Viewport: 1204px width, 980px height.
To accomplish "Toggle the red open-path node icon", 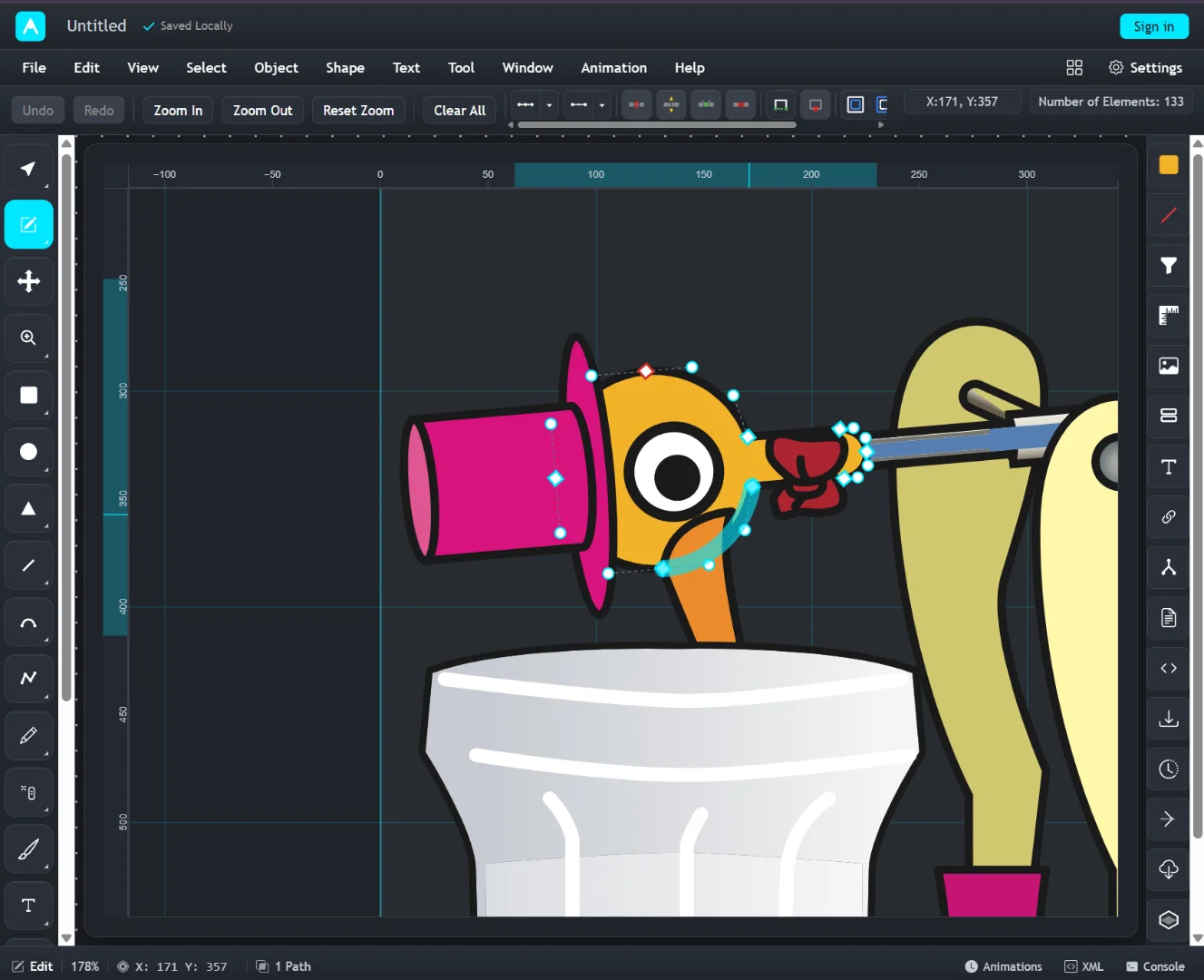I will pos(816,105).
